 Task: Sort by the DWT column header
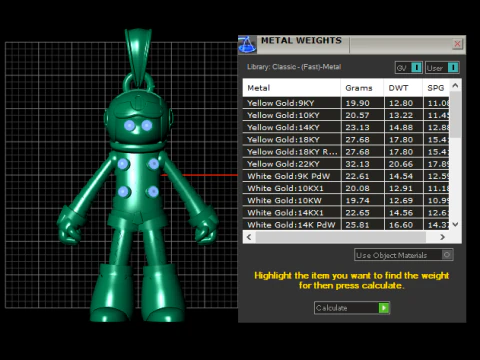click(x=403, y=88)
